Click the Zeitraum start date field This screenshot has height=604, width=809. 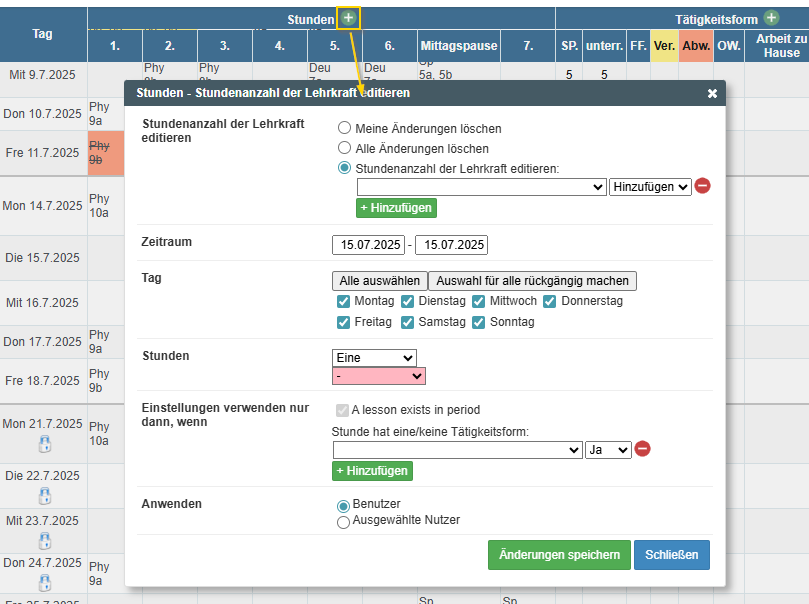[368, 244]
